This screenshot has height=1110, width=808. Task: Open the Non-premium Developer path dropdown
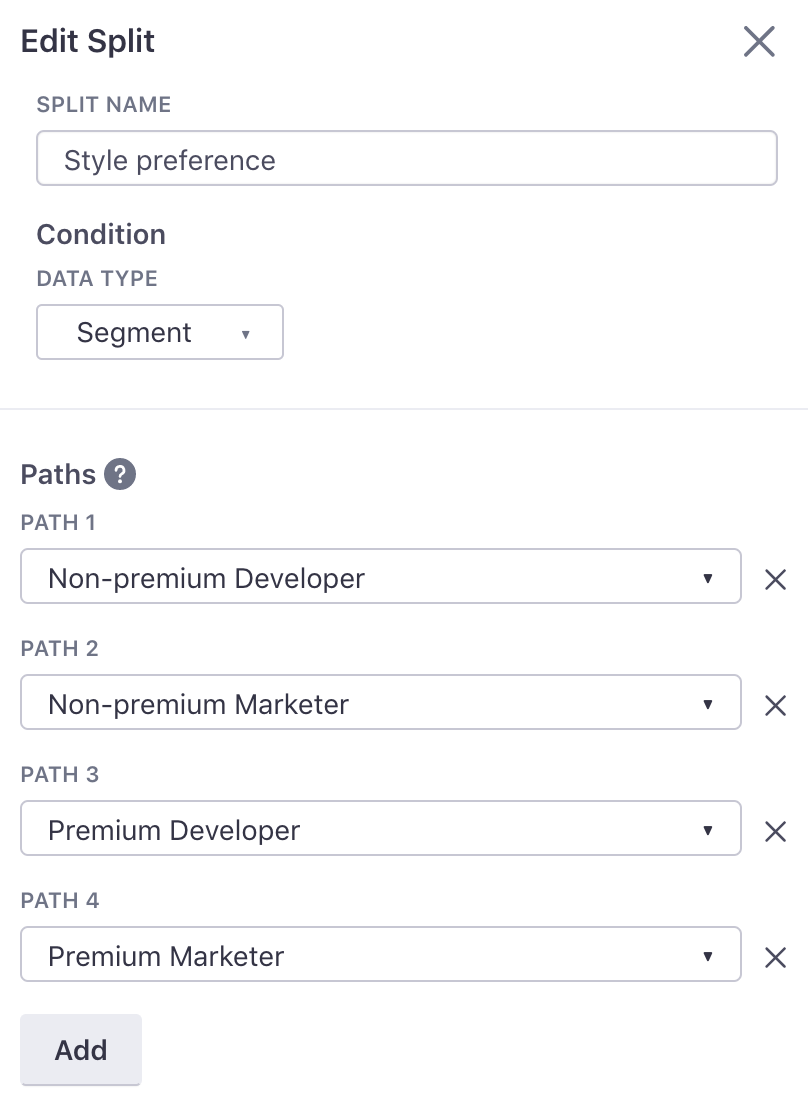381,576
